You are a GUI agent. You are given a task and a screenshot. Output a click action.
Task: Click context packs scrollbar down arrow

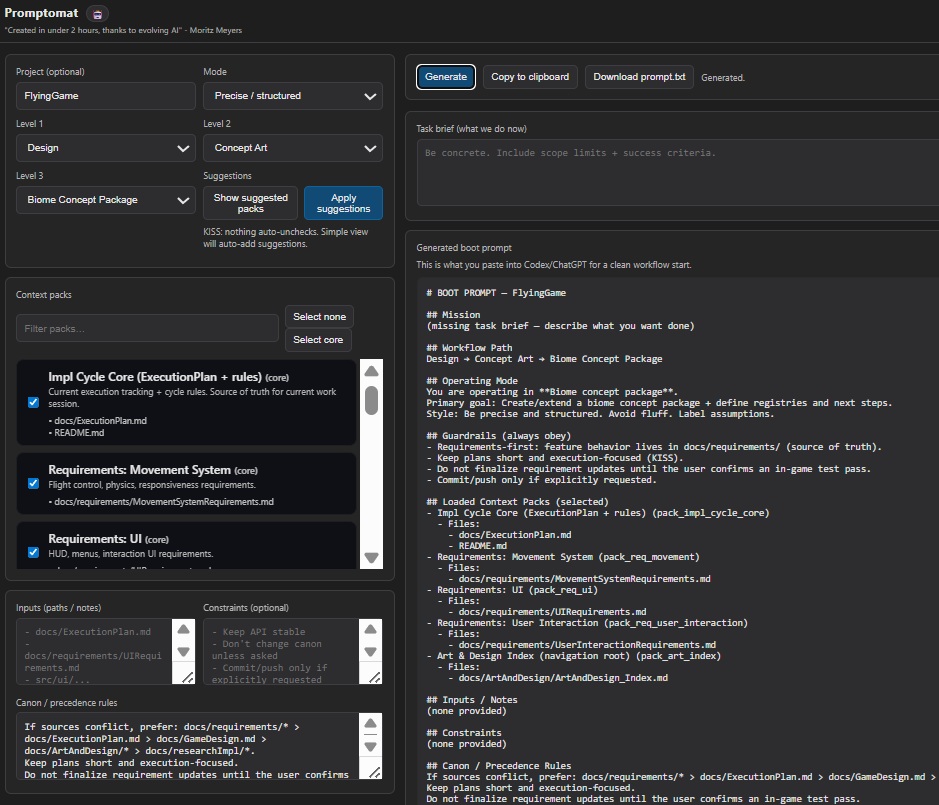pyautogui.click(x=371, y=558)
